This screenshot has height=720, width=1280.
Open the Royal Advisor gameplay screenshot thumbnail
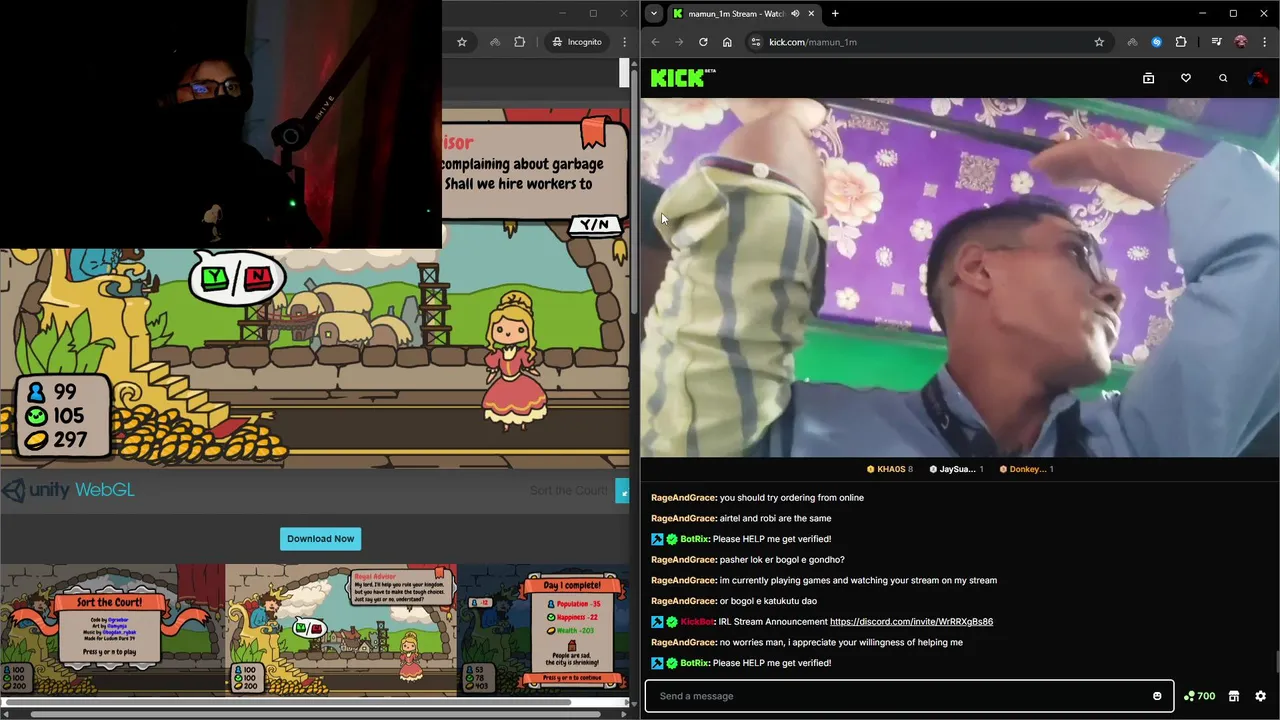(341, 630)
